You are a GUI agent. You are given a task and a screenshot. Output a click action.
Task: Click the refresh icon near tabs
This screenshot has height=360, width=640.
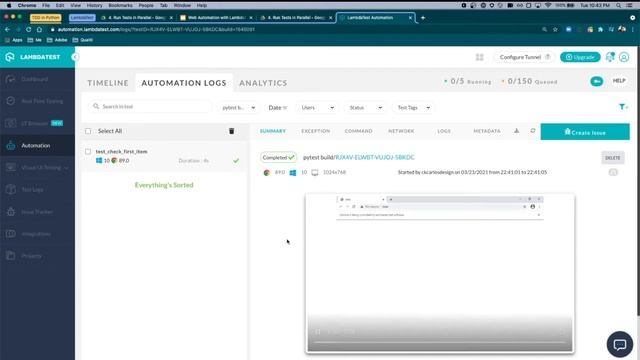[533, 131]
